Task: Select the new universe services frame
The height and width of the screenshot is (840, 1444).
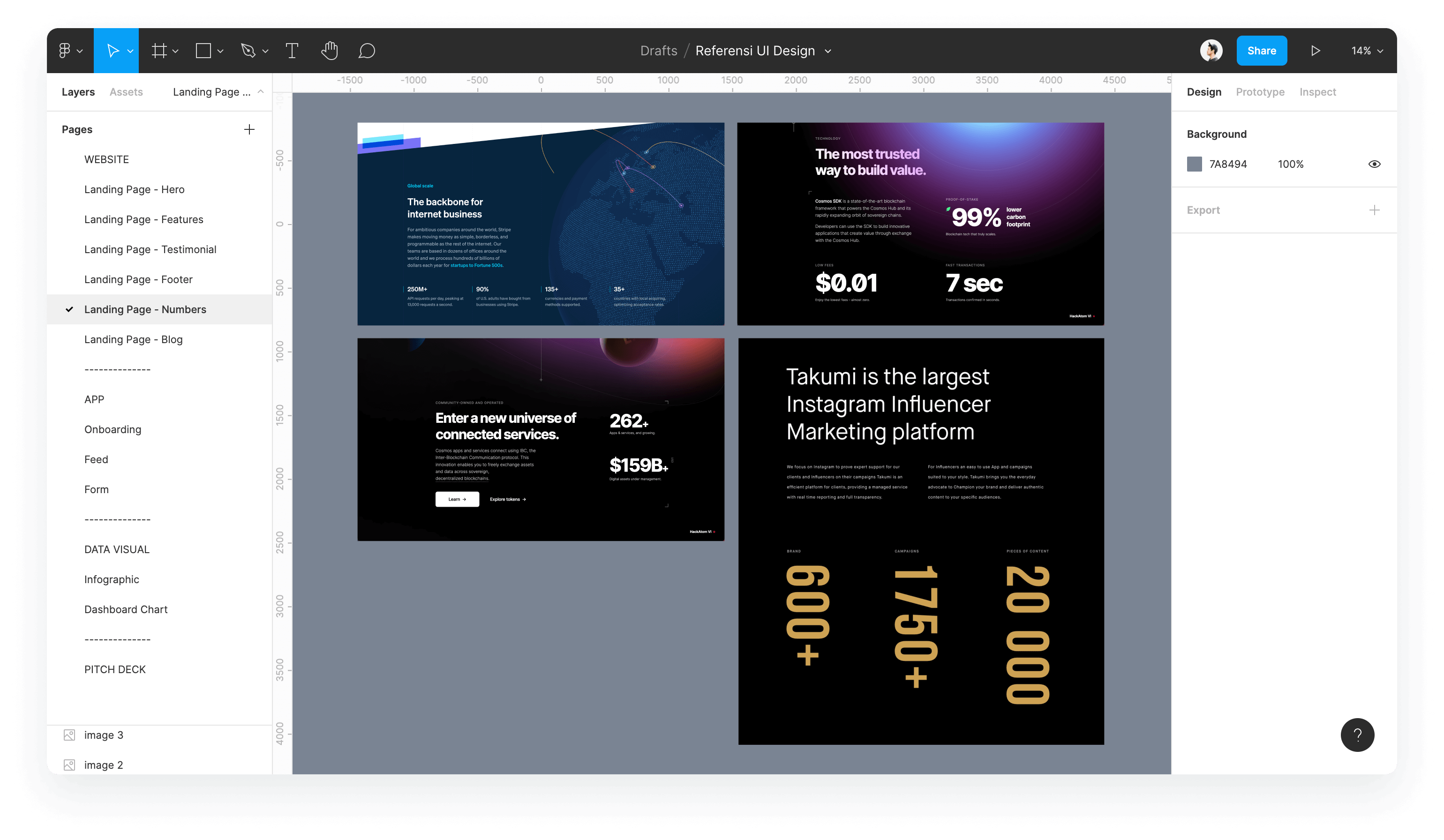Action: pyautogui.click(x=541, y=439)
